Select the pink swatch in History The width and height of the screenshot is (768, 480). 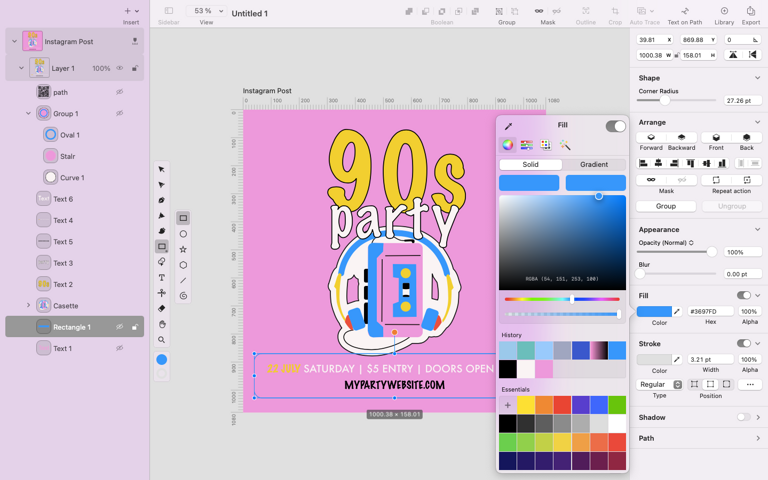tap(544, 369)
